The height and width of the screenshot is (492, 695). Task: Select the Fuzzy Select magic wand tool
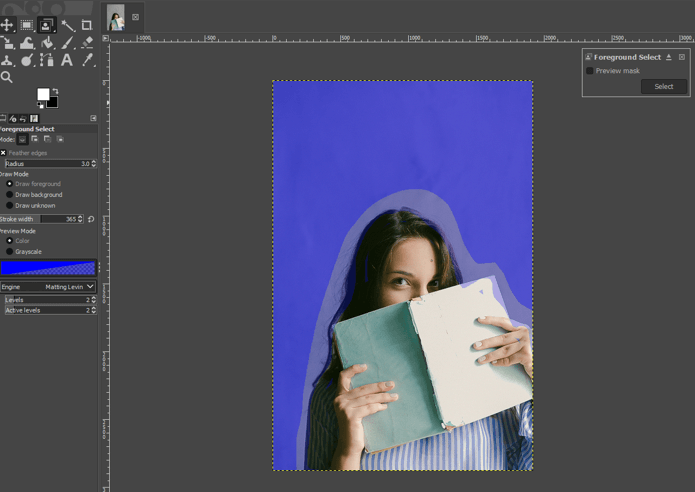(x=68, y=25)
